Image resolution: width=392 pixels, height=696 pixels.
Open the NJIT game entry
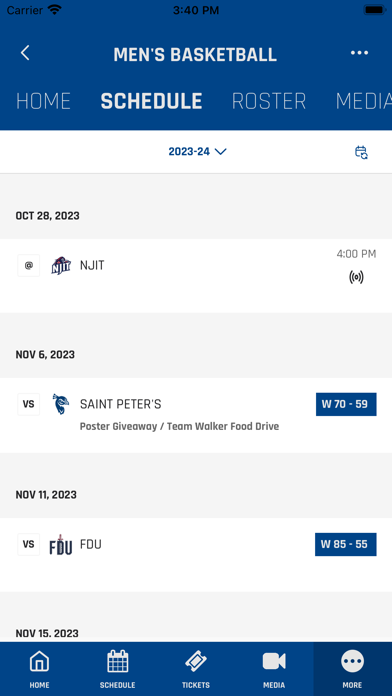[x=196, y=276]
